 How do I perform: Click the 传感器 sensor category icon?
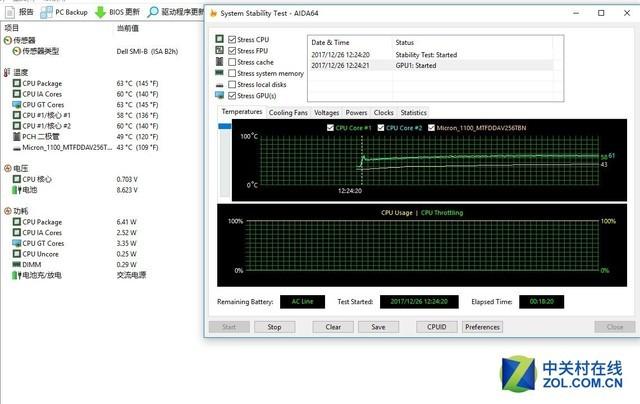pyautogui.click(x=7, y=40)
